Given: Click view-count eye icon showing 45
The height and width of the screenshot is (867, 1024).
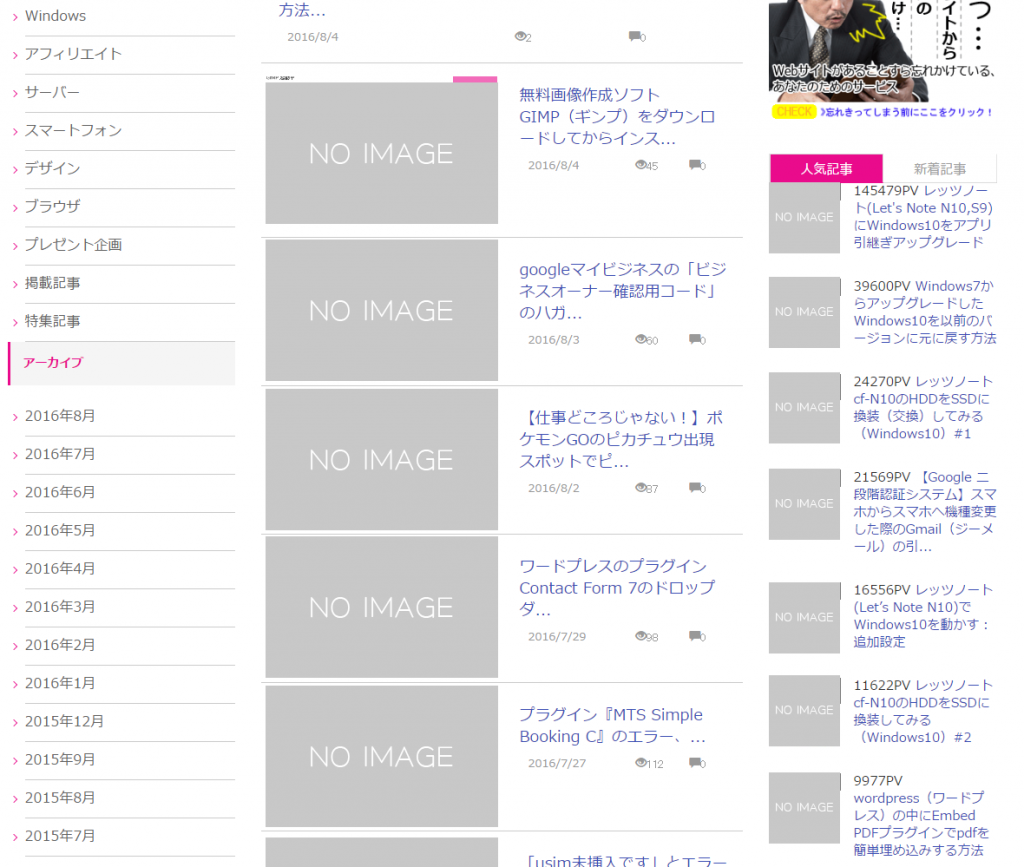Looking at the screenshot, I should click(x=641, y=165).
